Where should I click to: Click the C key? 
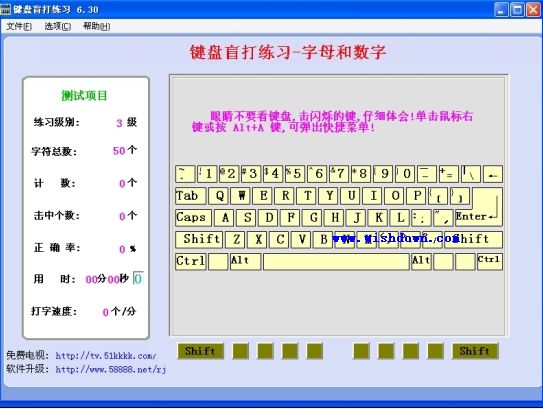pos(280,240)
